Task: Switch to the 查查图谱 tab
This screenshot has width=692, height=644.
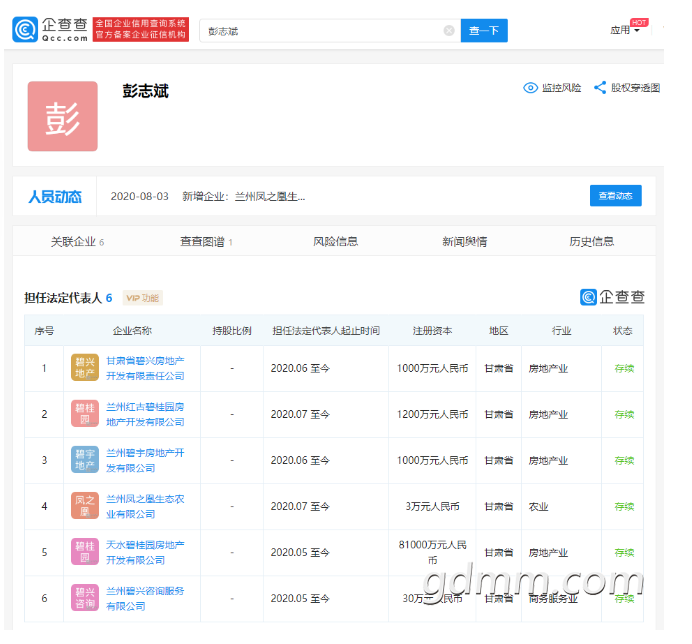Action: (206, 242)
